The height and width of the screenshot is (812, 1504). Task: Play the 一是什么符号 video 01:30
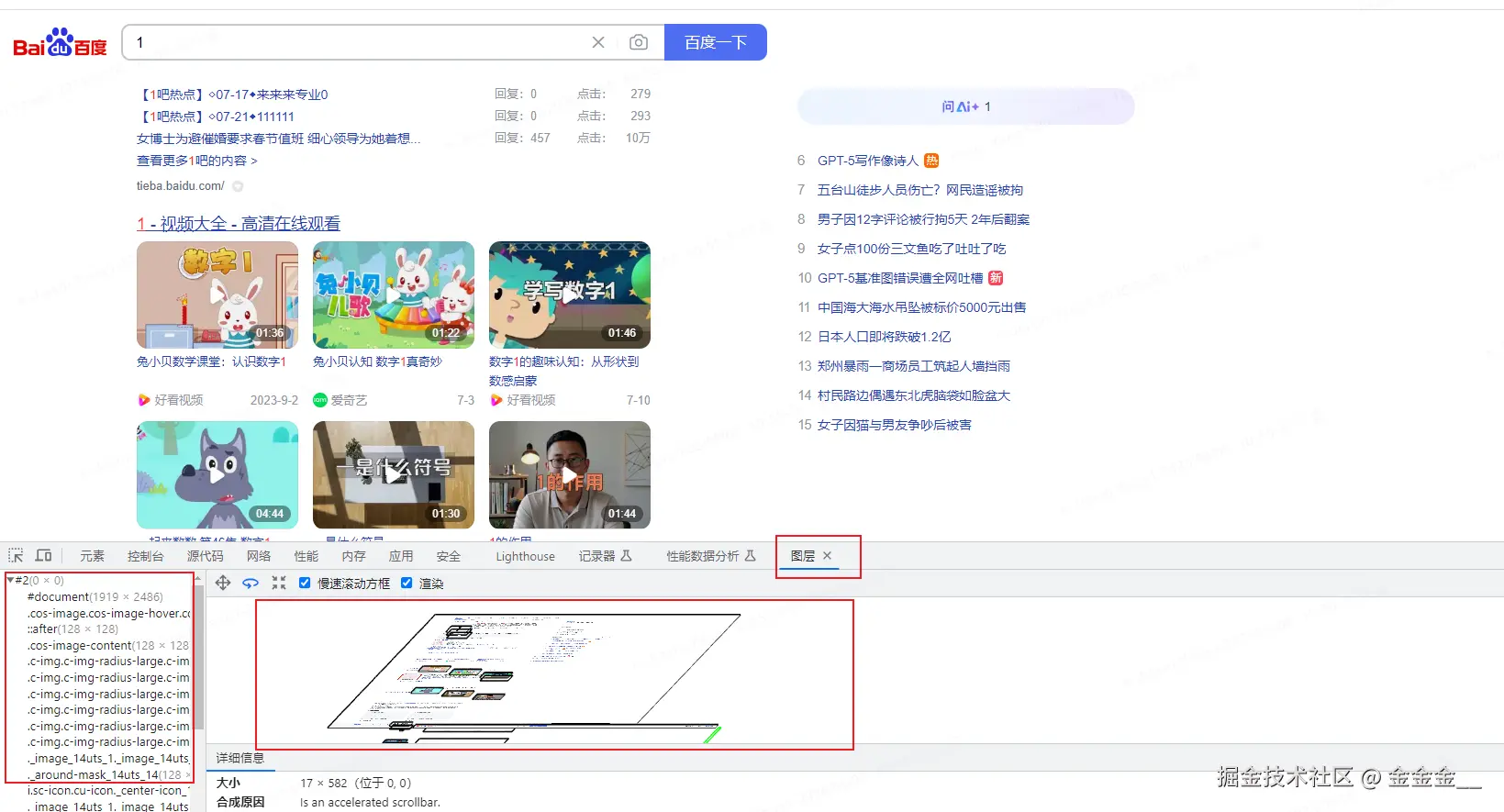click(x=394, y=474)
